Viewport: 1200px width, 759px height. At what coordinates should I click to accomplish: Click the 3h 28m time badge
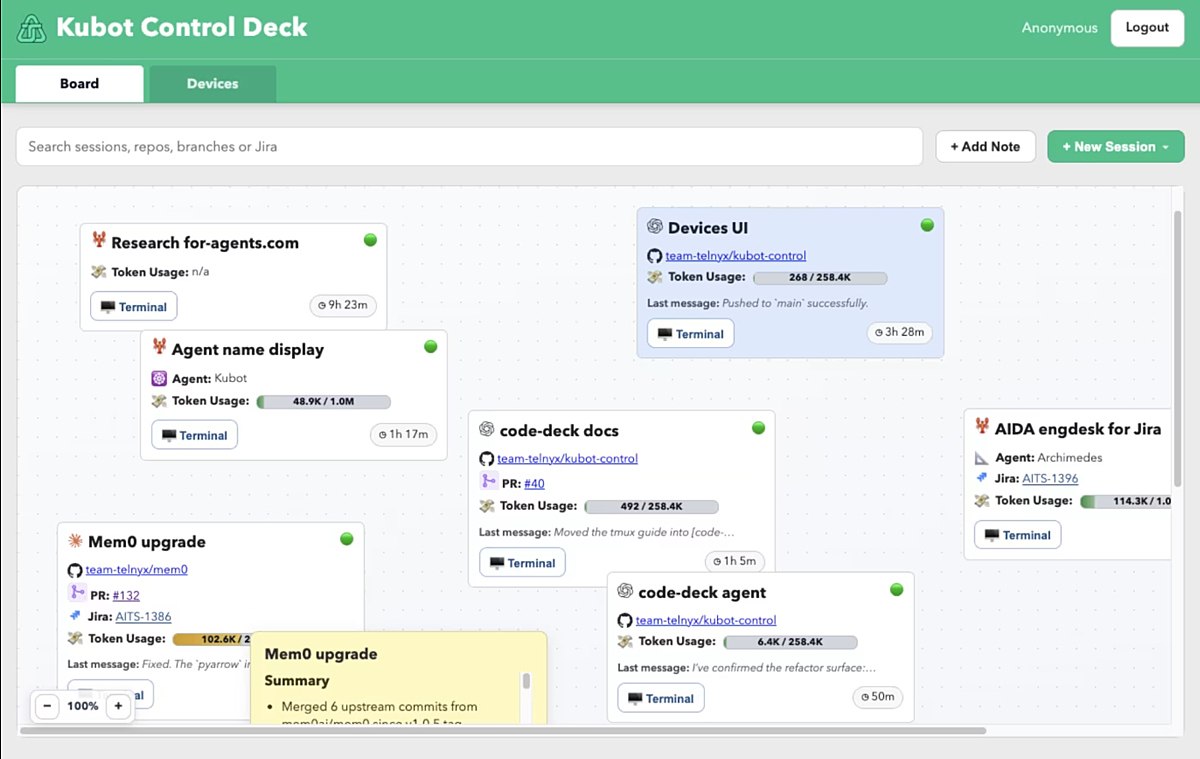pyautogui.click(x=899, y=332)
